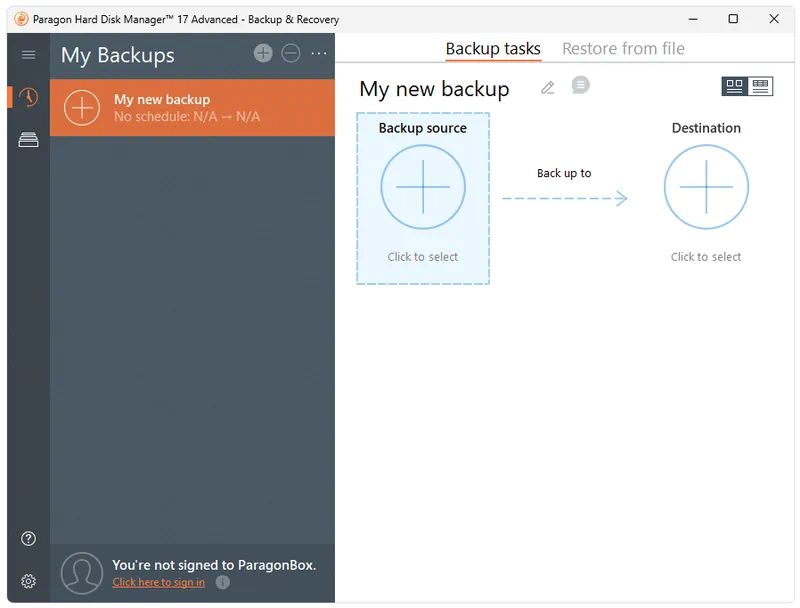Image resolution: width=800 pixels, height=608 pixels.
Task: Switch to the tile view layout
Action: coord(735,87)
